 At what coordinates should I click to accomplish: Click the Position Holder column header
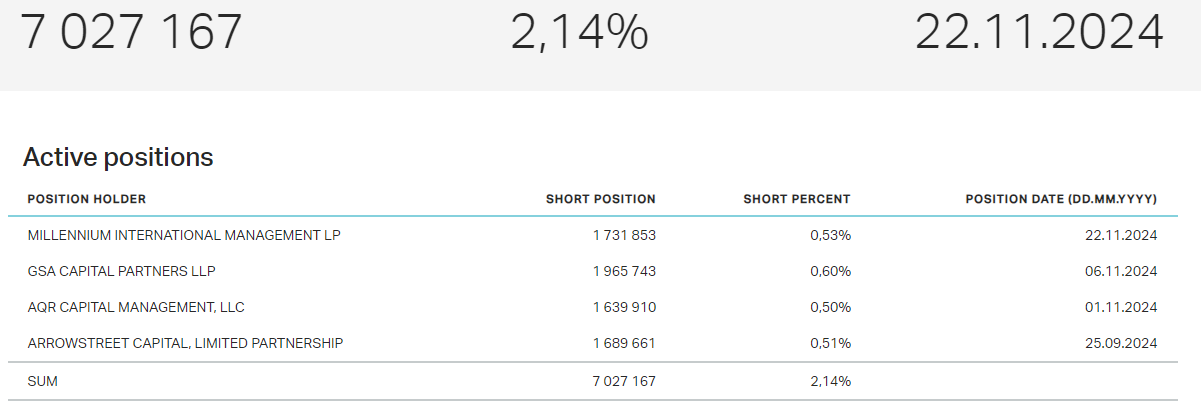(x=86, y=199)
